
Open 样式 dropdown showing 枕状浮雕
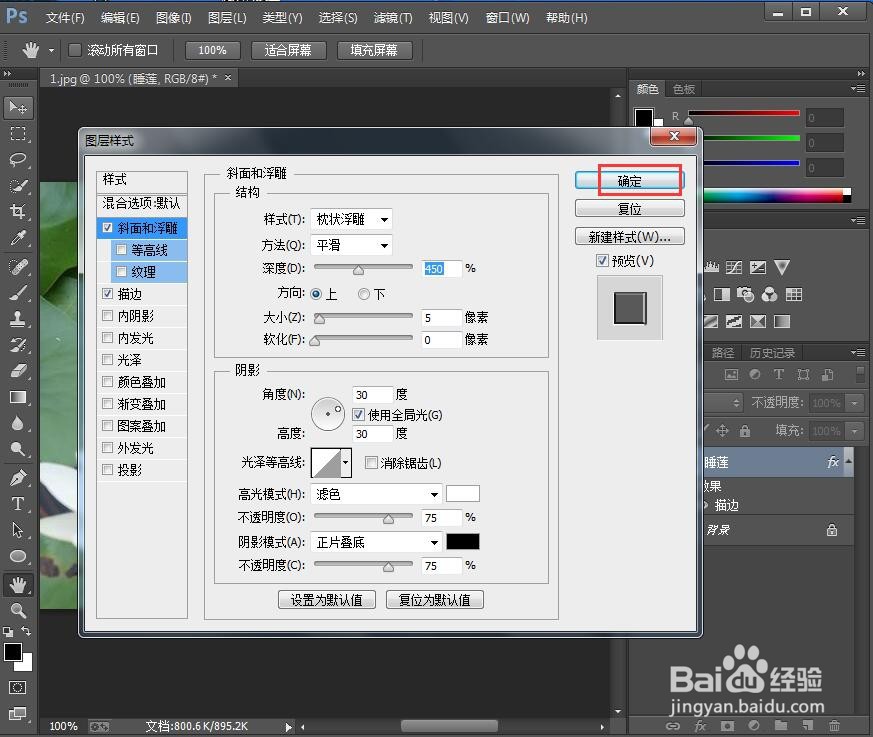coord(351,219)
